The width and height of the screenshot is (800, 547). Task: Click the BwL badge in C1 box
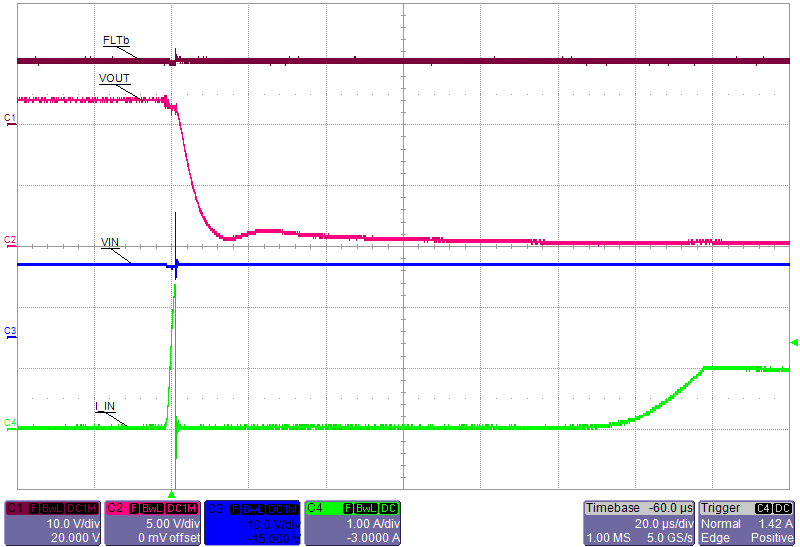(53, 508)
